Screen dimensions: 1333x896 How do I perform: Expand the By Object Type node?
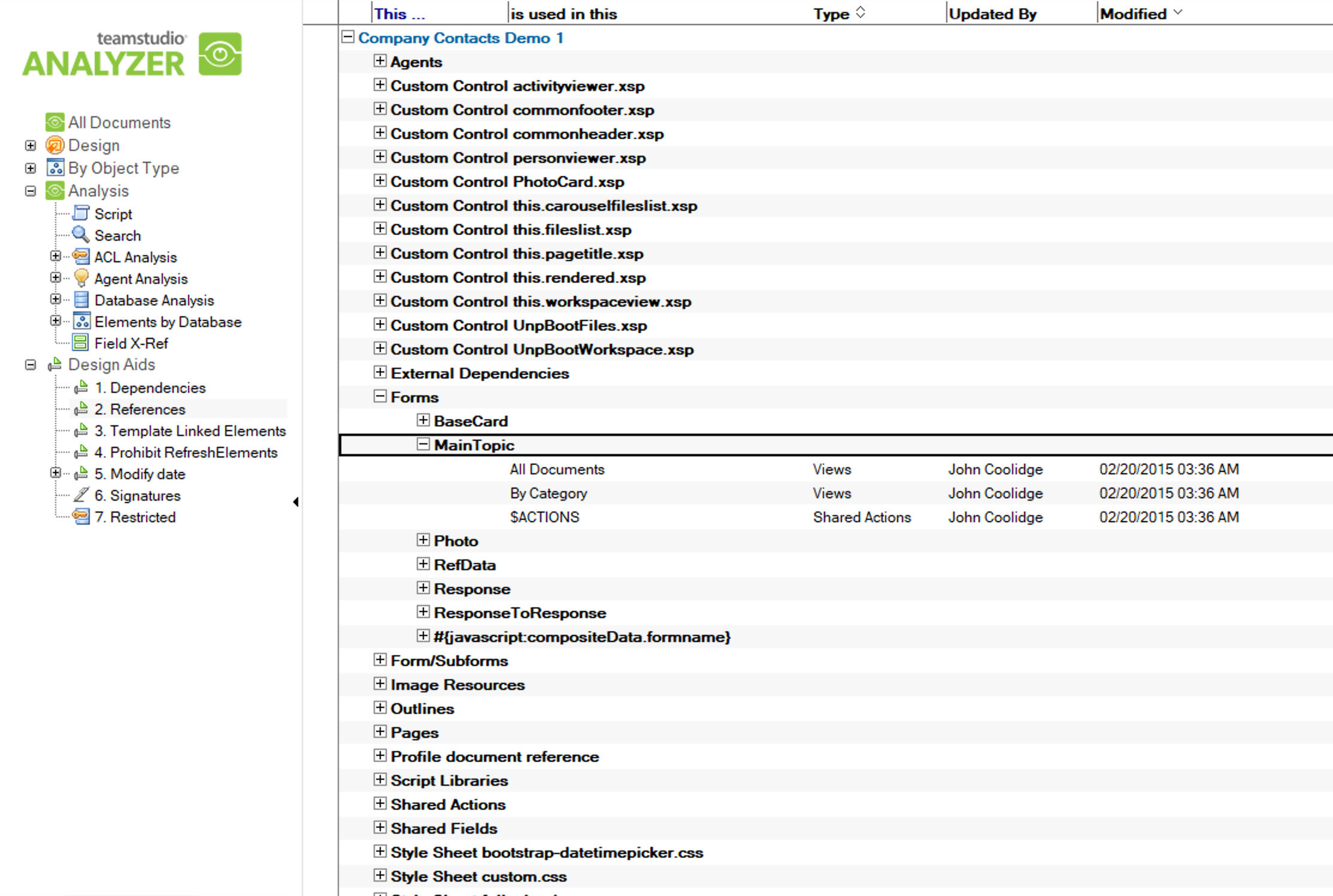(x=31, y=168)
